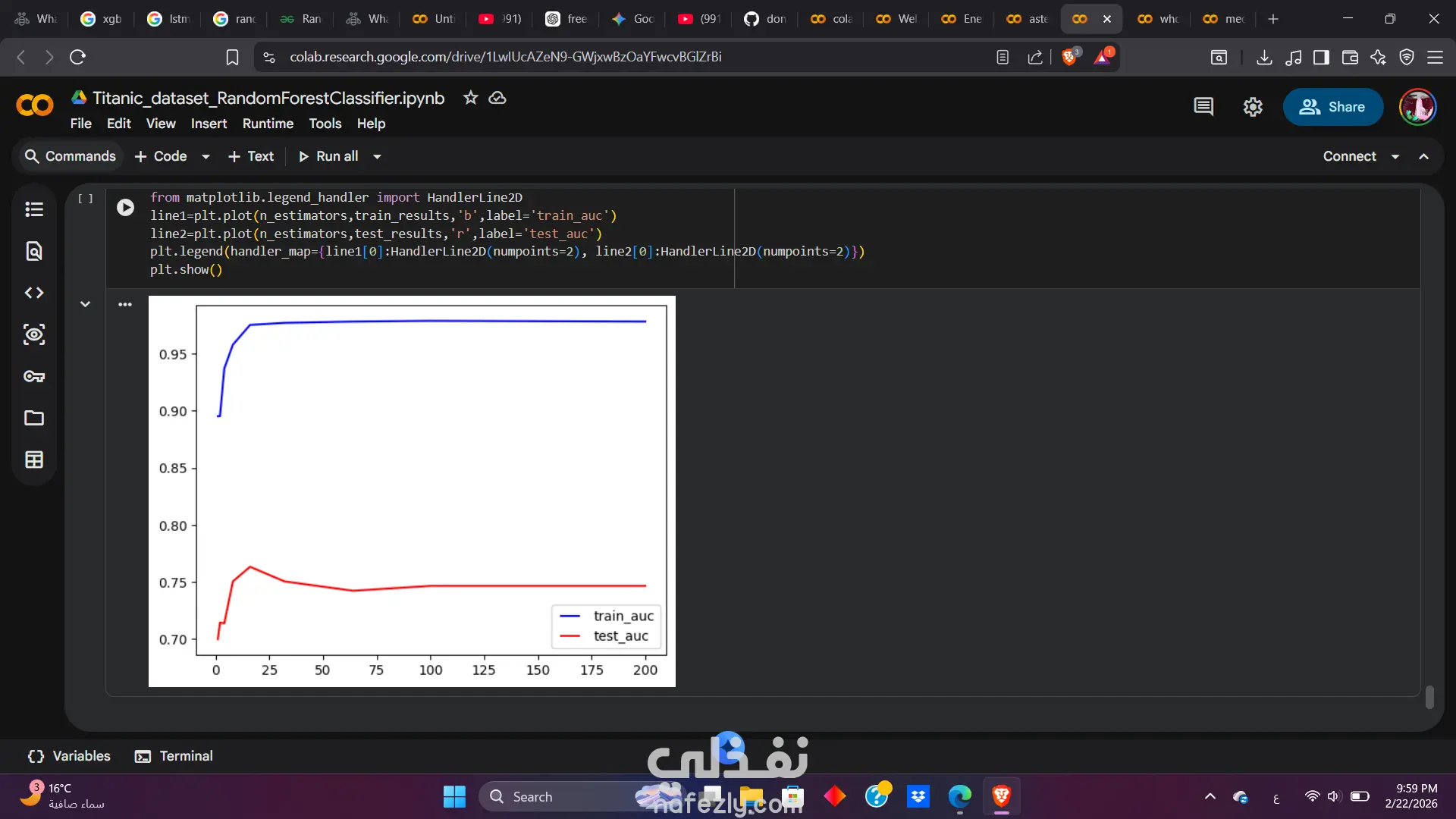This screenshot has width=1456, height=819.
Task: Click the notebook vertical scrollbar thumb
Action: [1429, 697]
